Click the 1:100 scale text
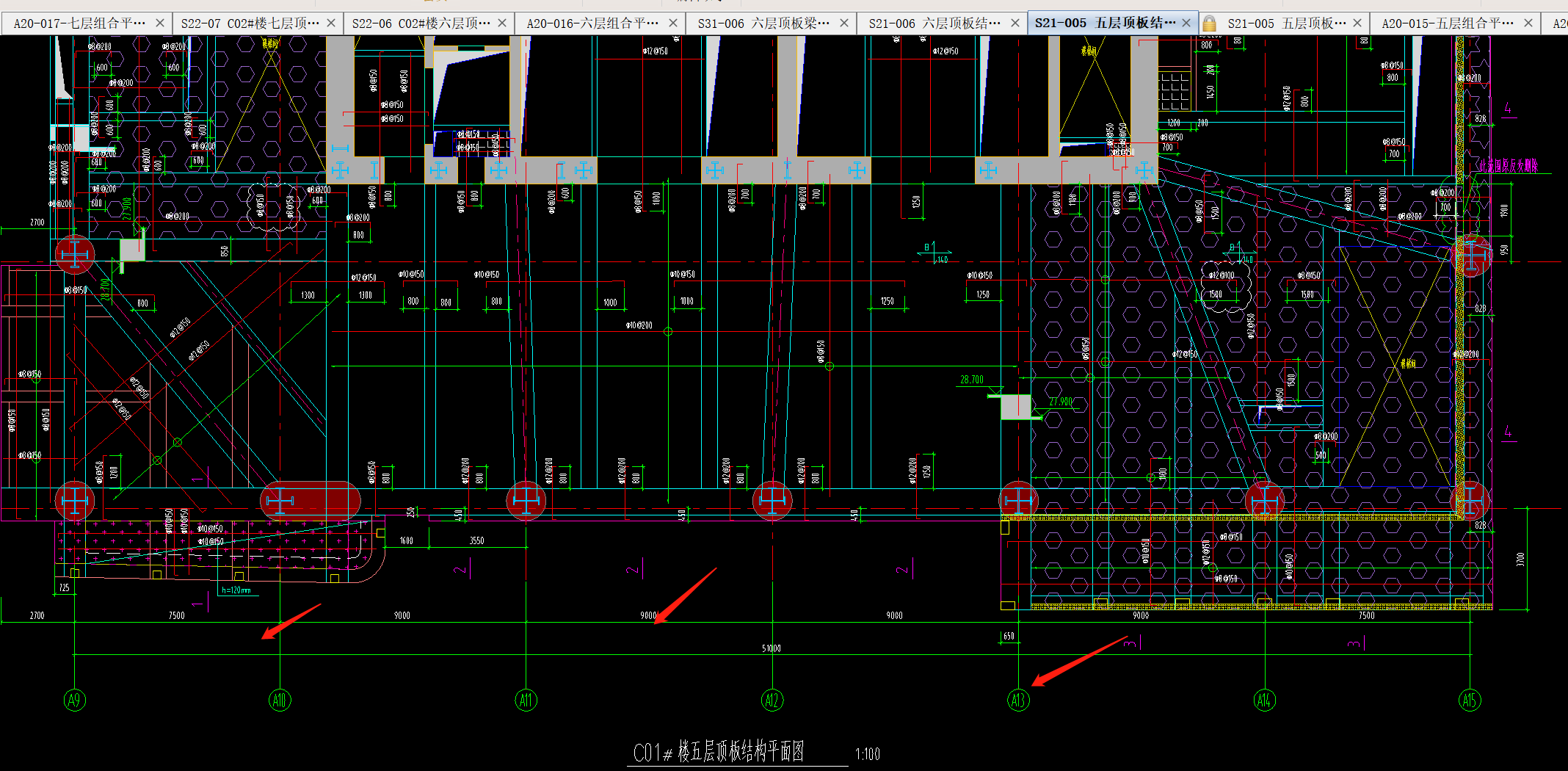Screen dimensions: 1568x771 click(868, 754)
